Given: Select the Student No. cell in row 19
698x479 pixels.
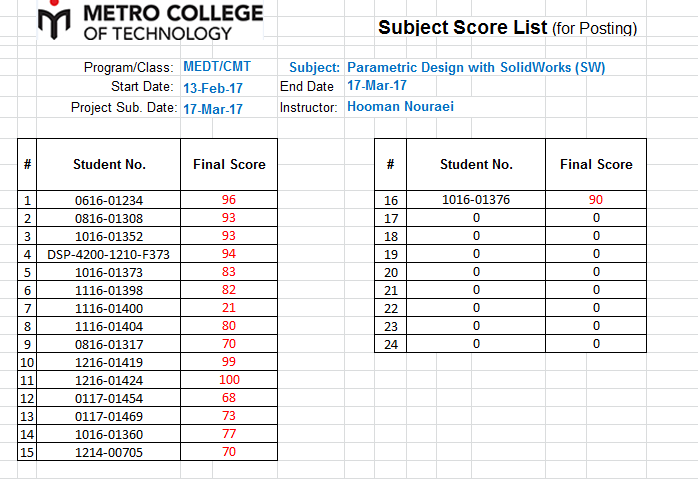Looking at the screenshot, I should click(x=476, y=254).
